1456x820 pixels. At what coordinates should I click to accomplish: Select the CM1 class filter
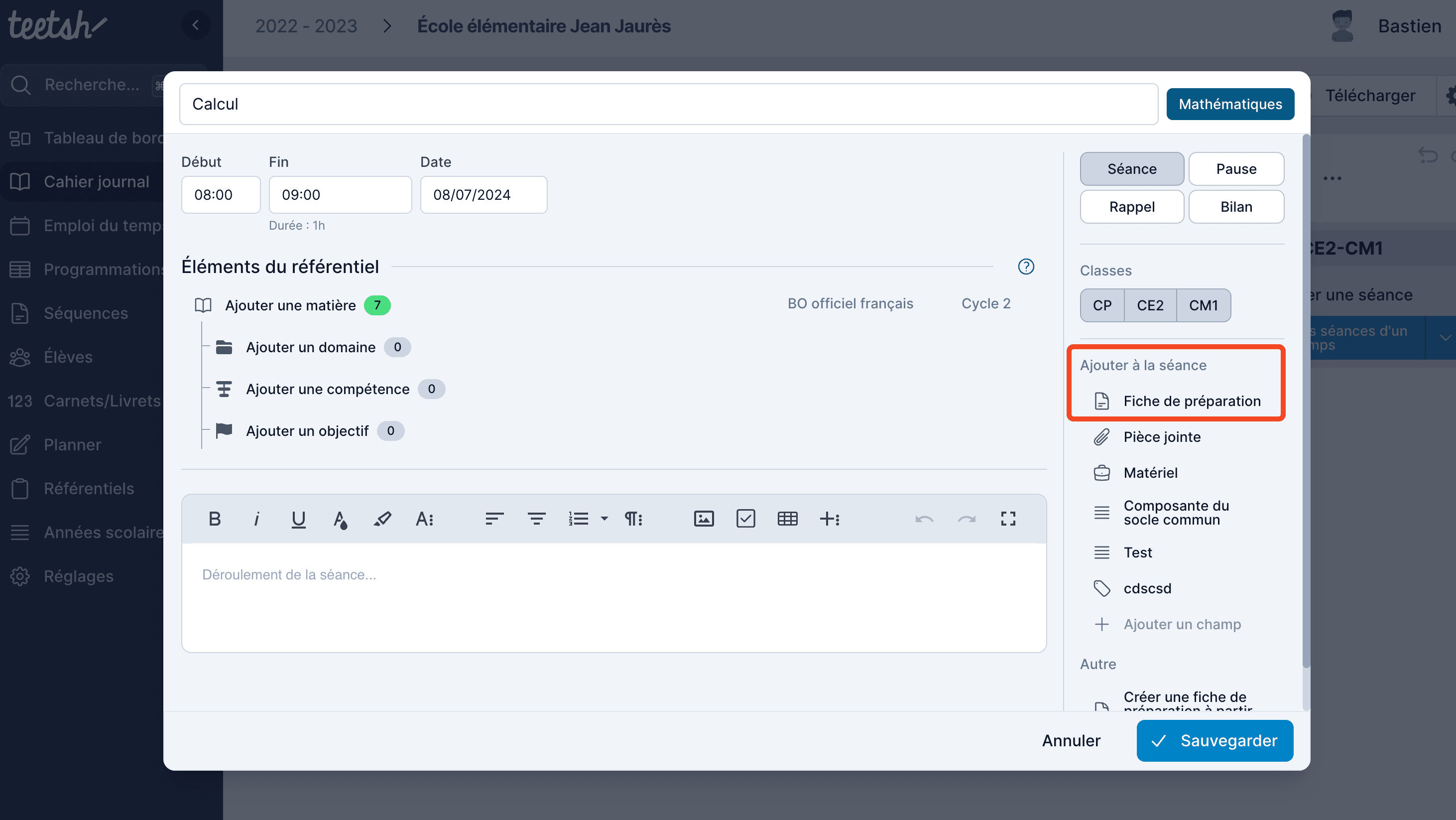(x=1203, y=305)
